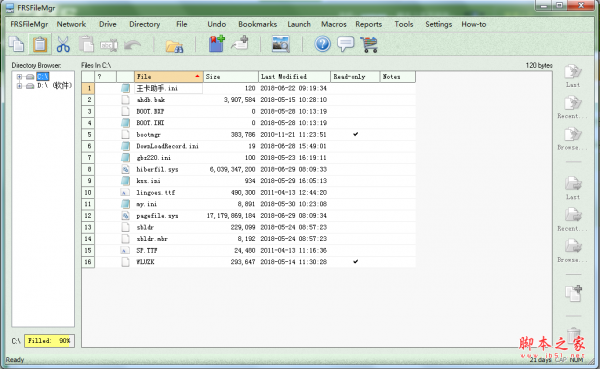Click the speech bubble feedback icon
Screen dimensions: 600x369
tap(346, 44)
